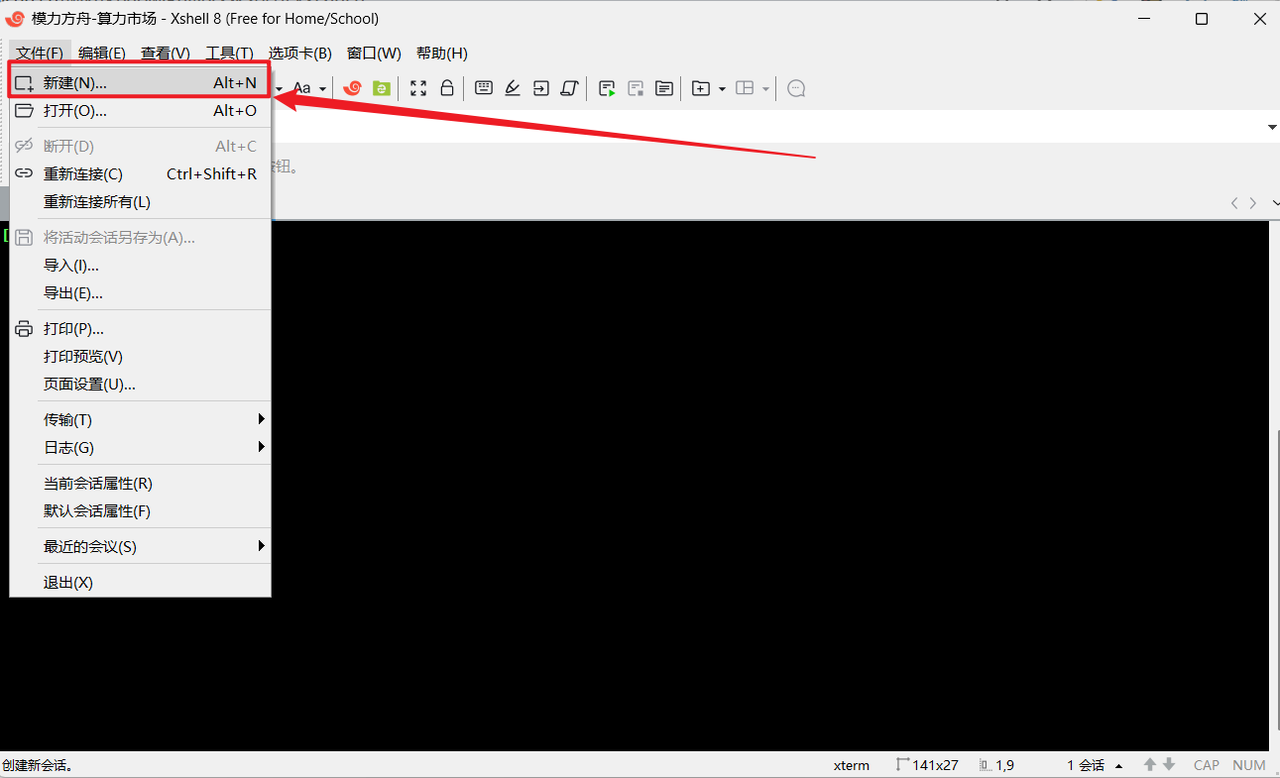This screenshot has height=778, width=1280.
Task: Click the status bar up arrow
Action: (1150, 765)
